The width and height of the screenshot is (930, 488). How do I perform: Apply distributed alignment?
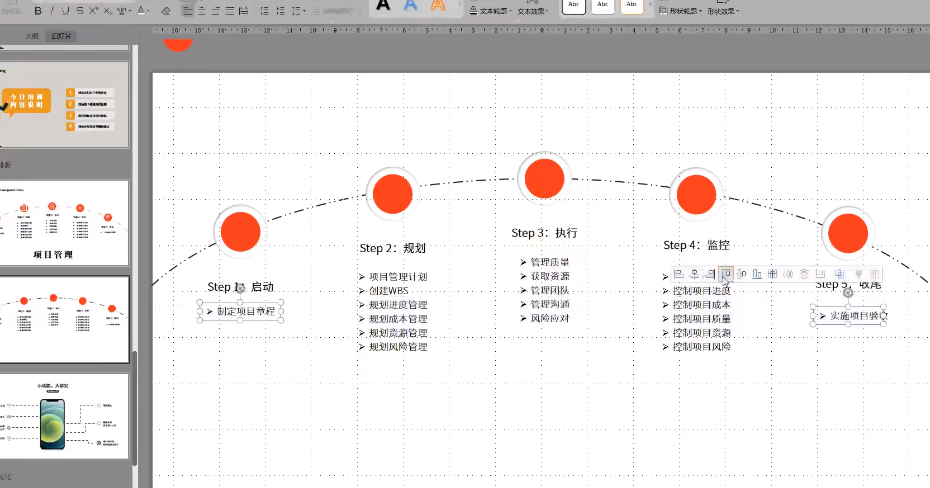click(x=243, y=11)
